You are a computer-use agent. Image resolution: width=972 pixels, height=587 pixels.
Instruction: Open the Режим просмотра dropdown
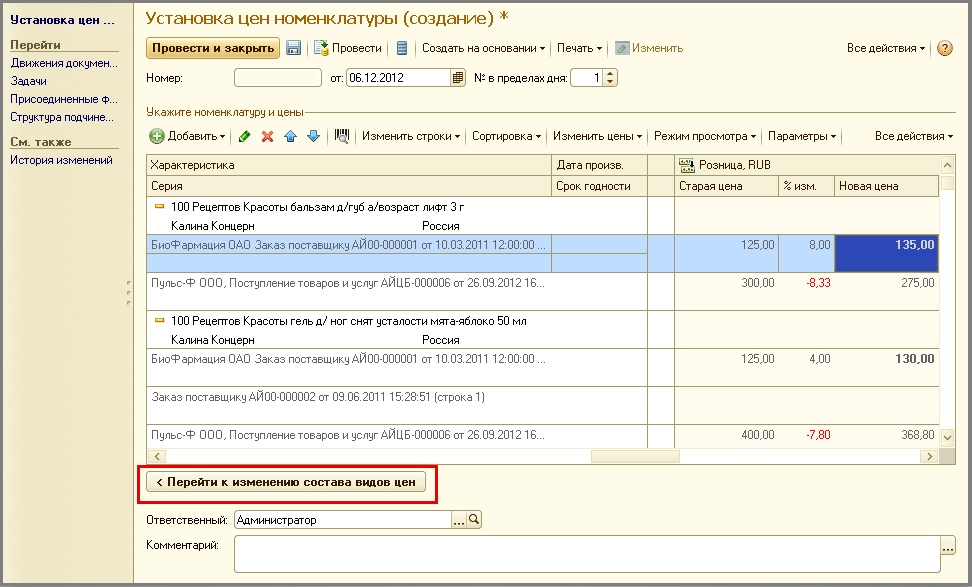[x=705, y=136]
